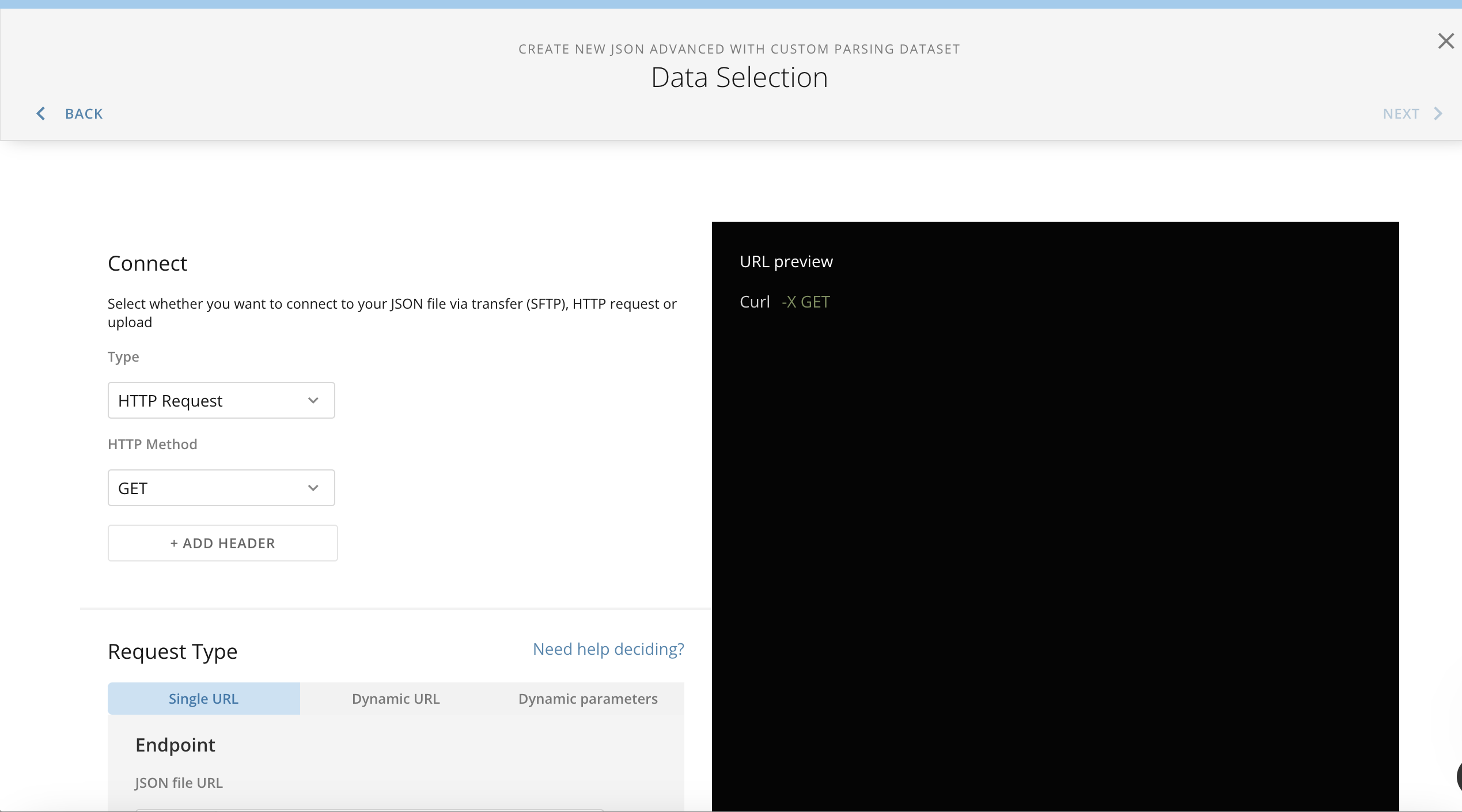Open the HTTP Request type dropdown
Screen dimensions: 1462x812
point(221,400)
